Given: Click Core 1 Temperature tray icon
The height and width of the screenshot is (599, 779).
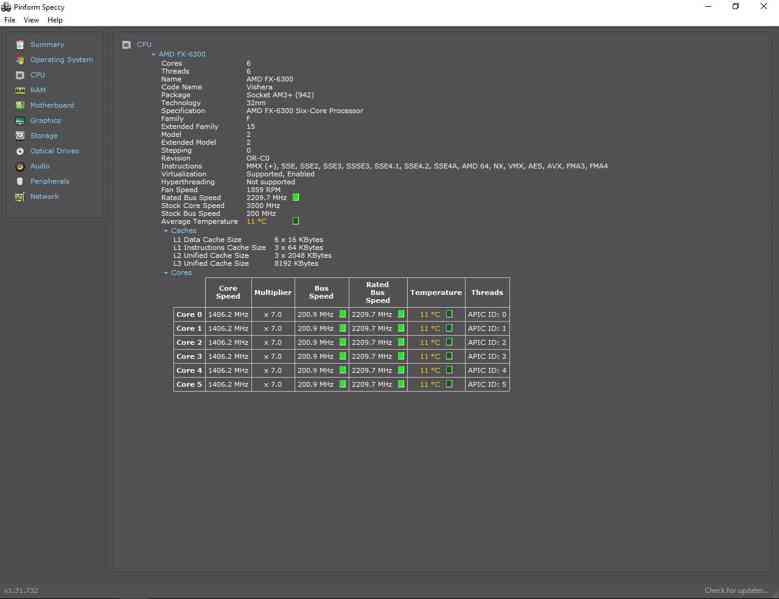Looking at the screenshot, I should [x=449, y=328].
